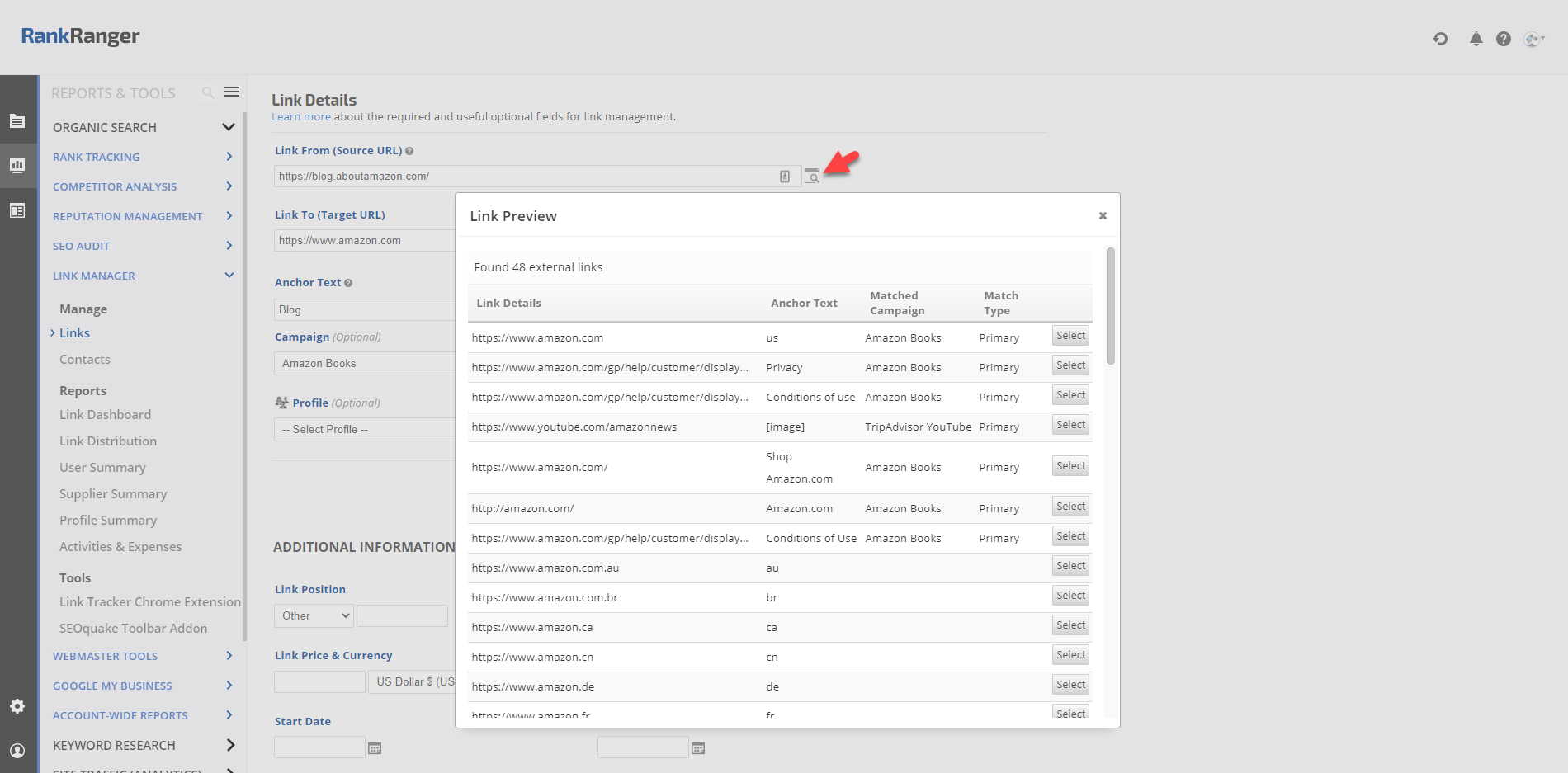1568x773 pixels.
Task: Open the Link Position dropdown
Action: point(314,615)
